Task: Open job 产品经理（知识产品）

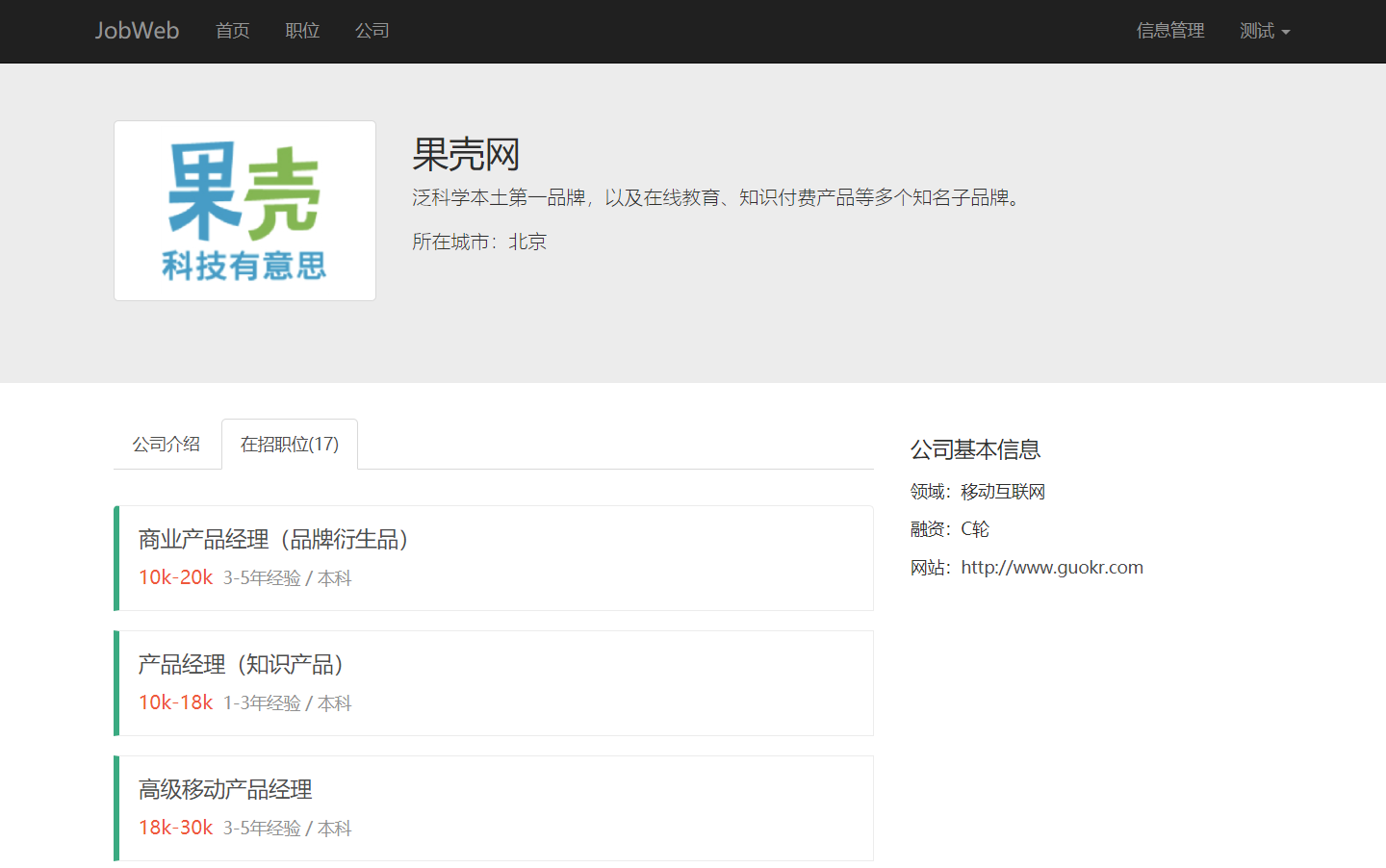Action: [243, 664]
